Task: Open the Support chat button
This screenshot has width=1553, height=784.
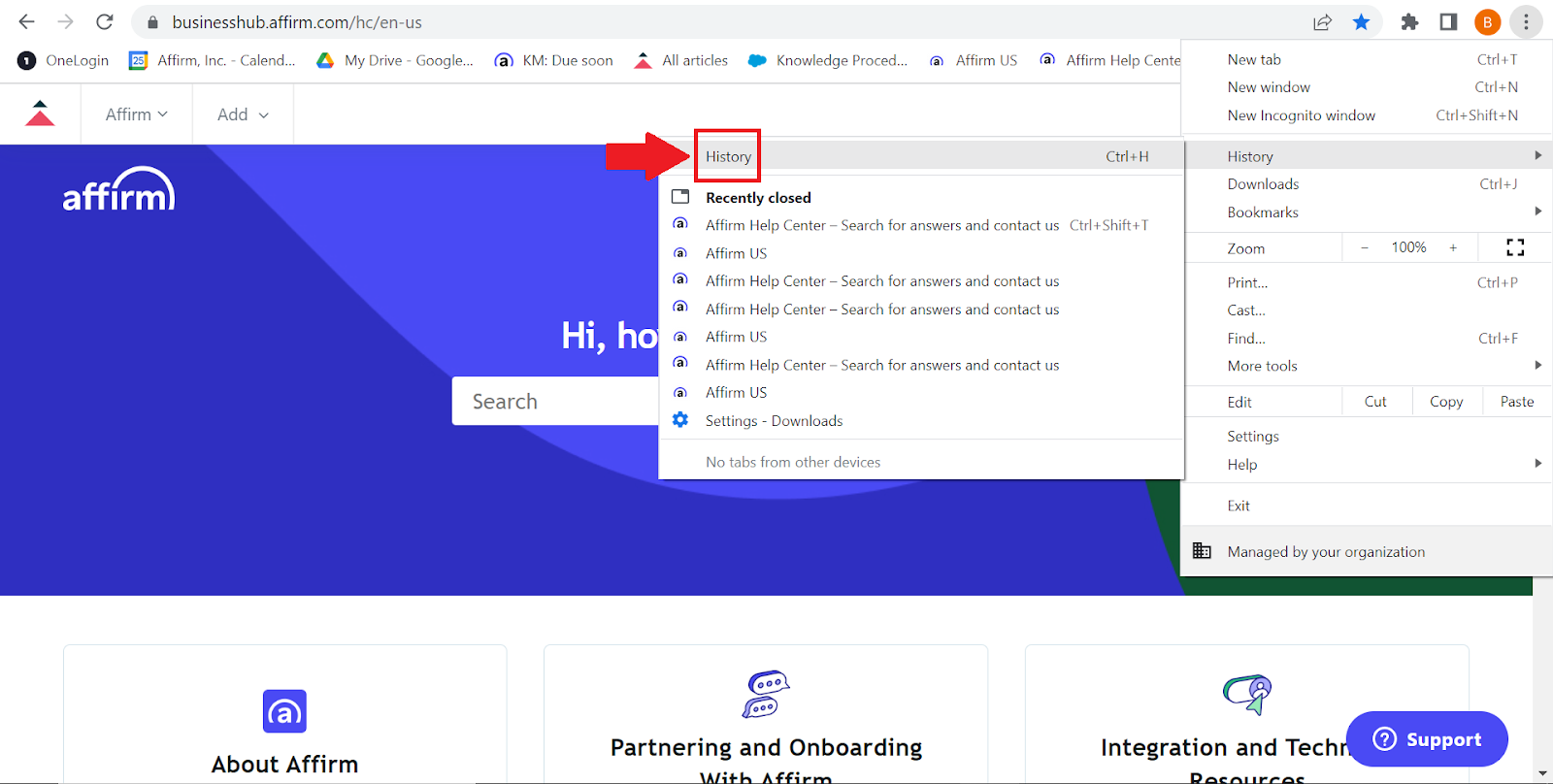Action: pyautogui.click(x=1427, y=739)
